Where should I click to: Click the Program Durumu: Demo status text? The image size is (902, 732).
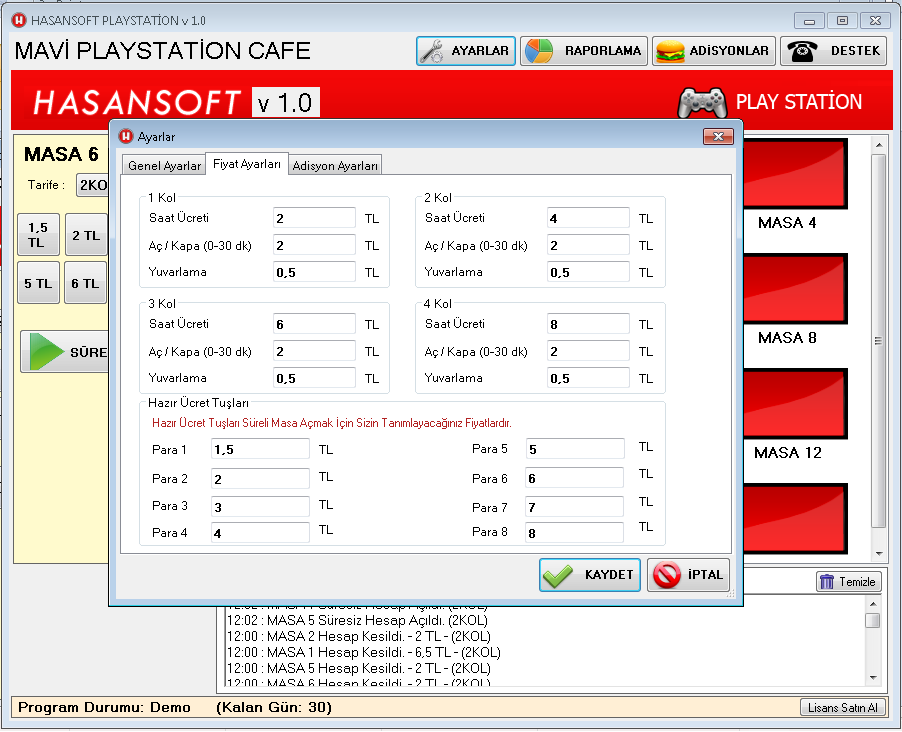pos(104,707)
